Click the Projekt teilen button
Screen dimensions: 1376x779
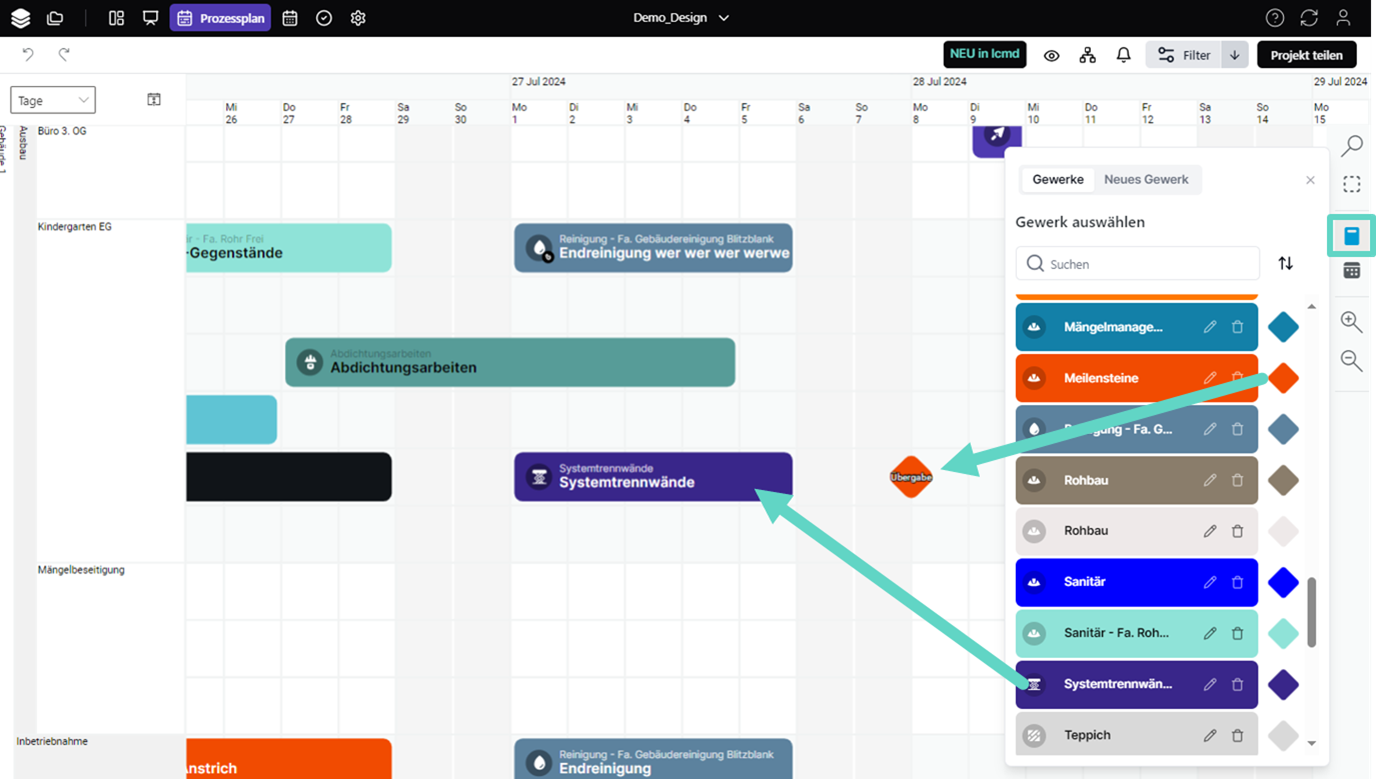tap(1306, 55)
